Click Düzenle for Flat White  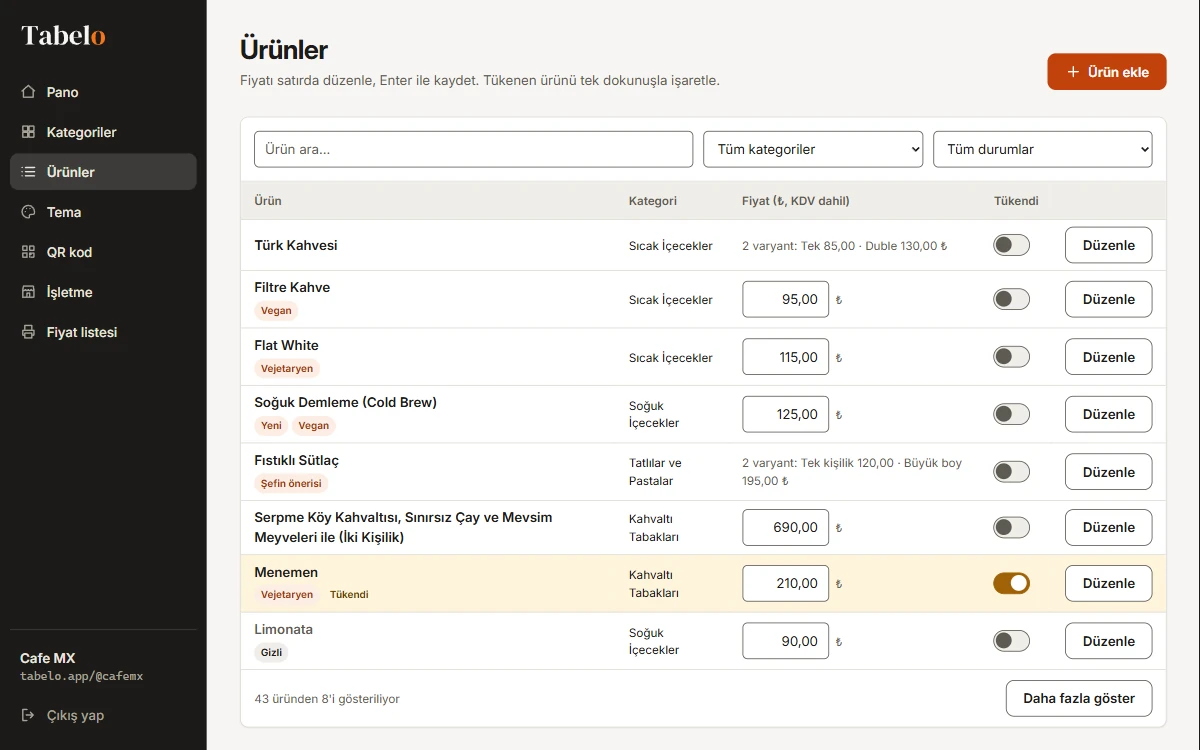pos(1108,357)
